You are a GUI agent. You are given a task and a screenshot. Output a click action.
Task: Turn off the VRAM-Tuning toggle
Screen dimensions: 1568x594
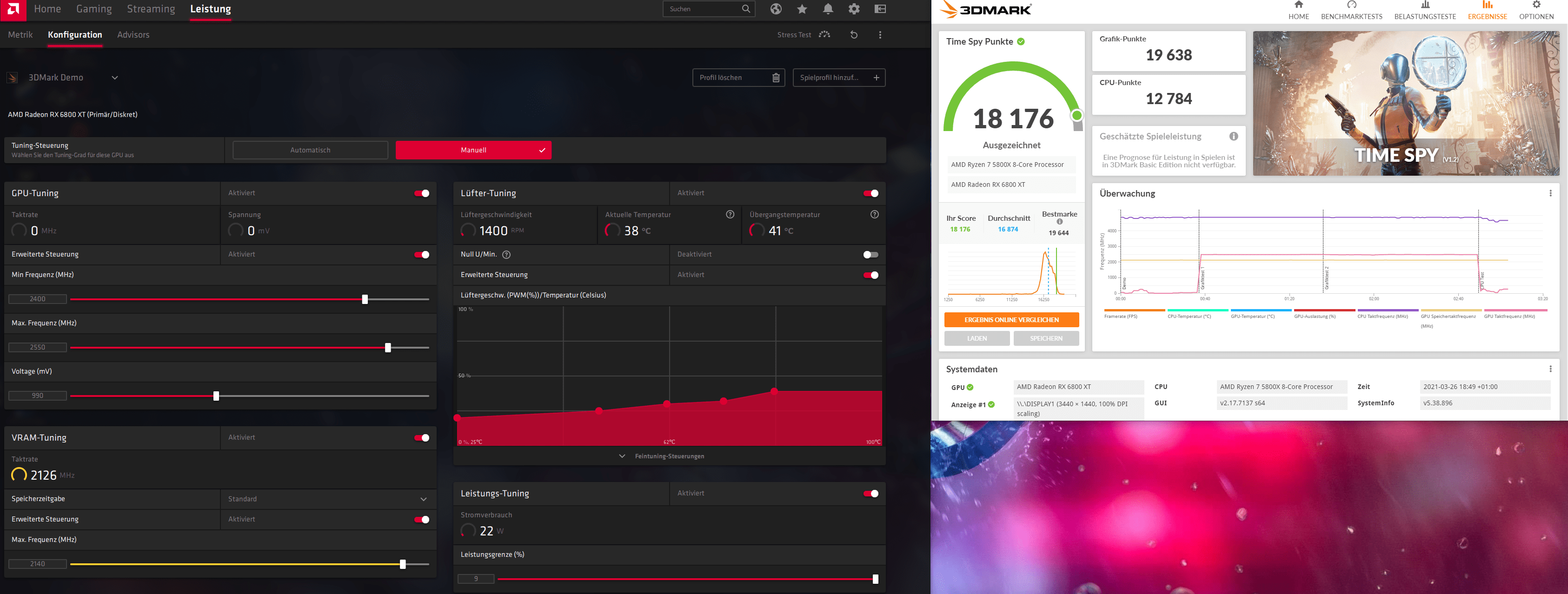422,437
